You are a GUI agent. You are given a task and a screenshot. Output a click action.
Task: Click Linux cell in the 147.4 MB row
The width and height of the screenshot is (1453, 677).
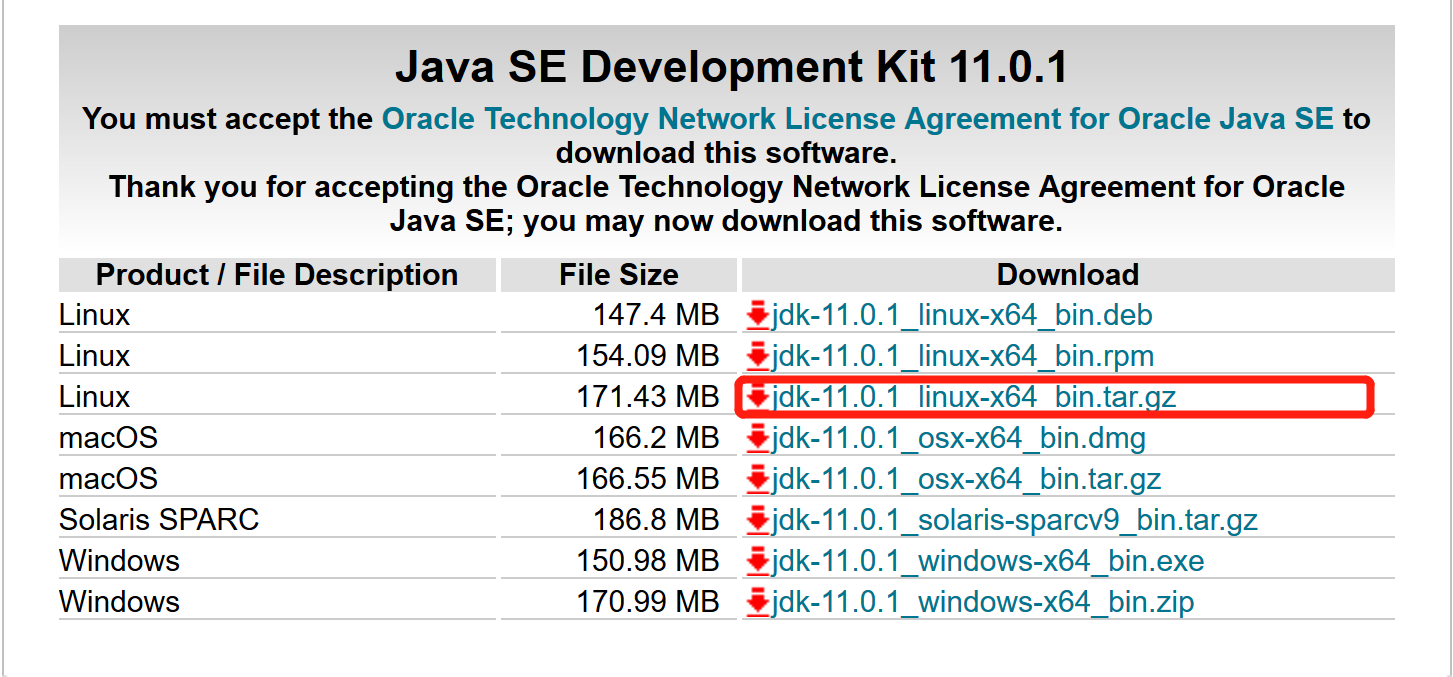277,316
